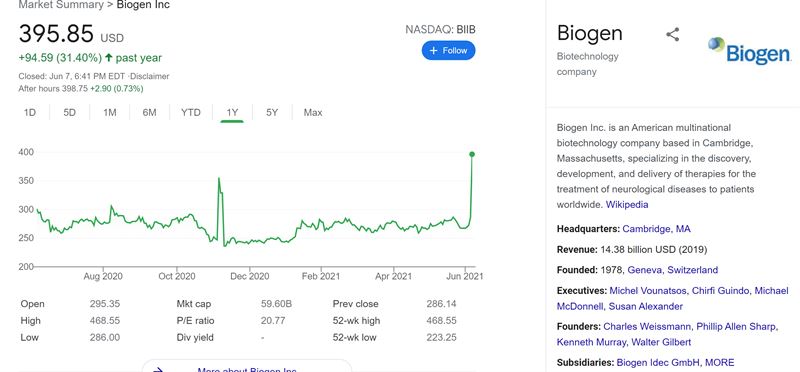
Task: Open the Wikipedia link for Biogen
Action: (x=627, y=205)
